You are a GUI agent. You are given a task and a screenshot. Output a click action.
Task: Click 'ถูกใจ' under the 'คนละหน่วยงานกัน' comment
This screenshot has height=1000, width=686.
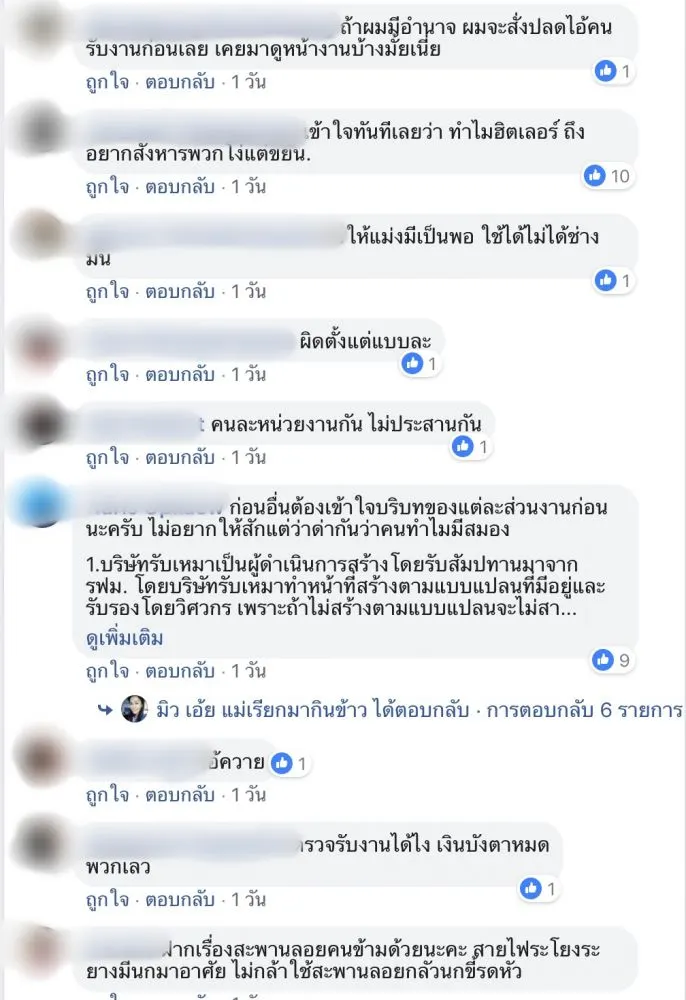pos(107,457)
